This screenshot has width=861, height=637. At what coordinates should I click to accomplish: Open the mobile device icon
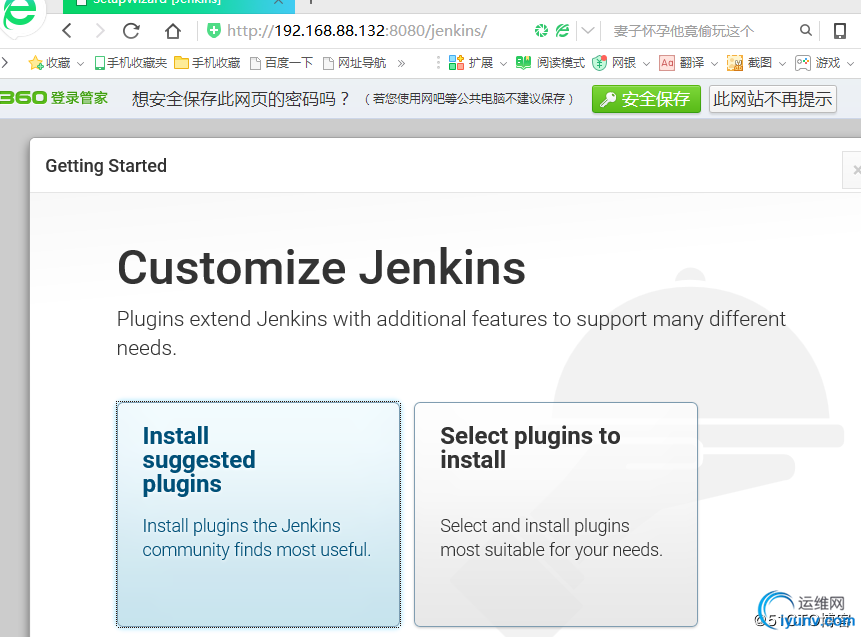click(840, 31)
